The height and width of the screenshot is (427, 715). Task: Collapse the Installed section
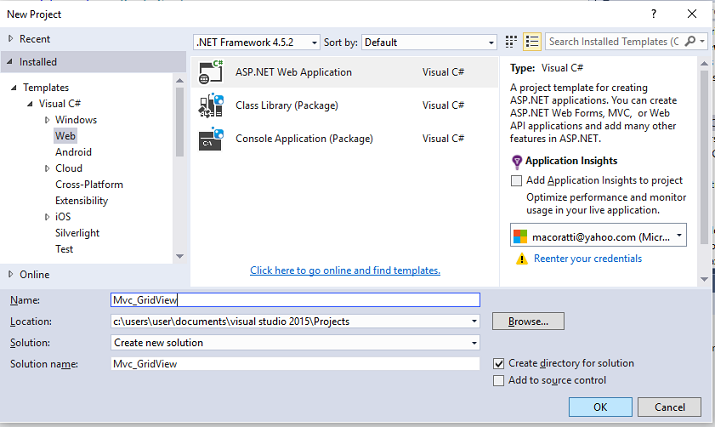coord(10,62)
